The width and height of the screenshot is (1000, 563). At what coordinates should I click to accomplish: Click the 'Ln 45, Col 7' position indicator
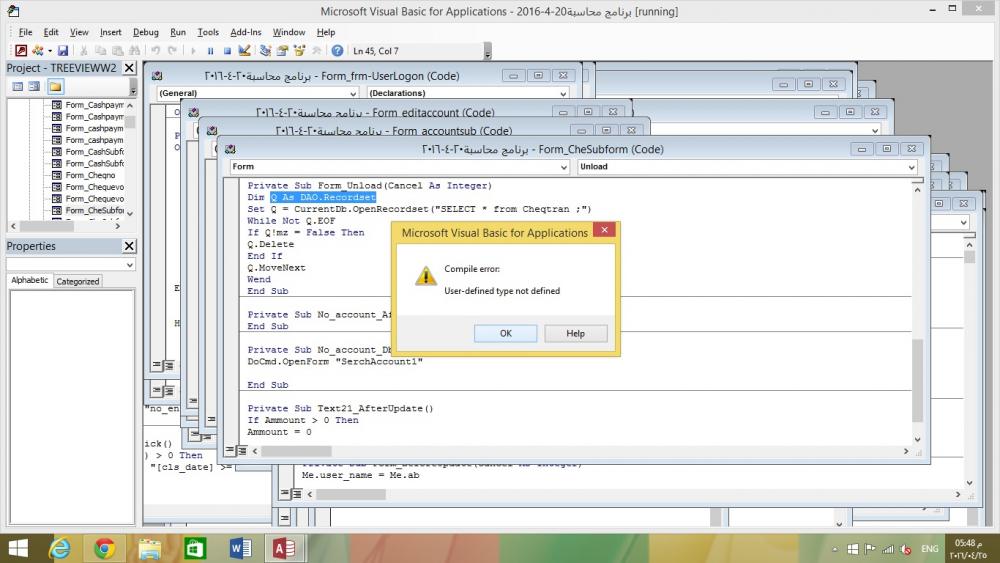pyautogui.click(x=376, y=51)
